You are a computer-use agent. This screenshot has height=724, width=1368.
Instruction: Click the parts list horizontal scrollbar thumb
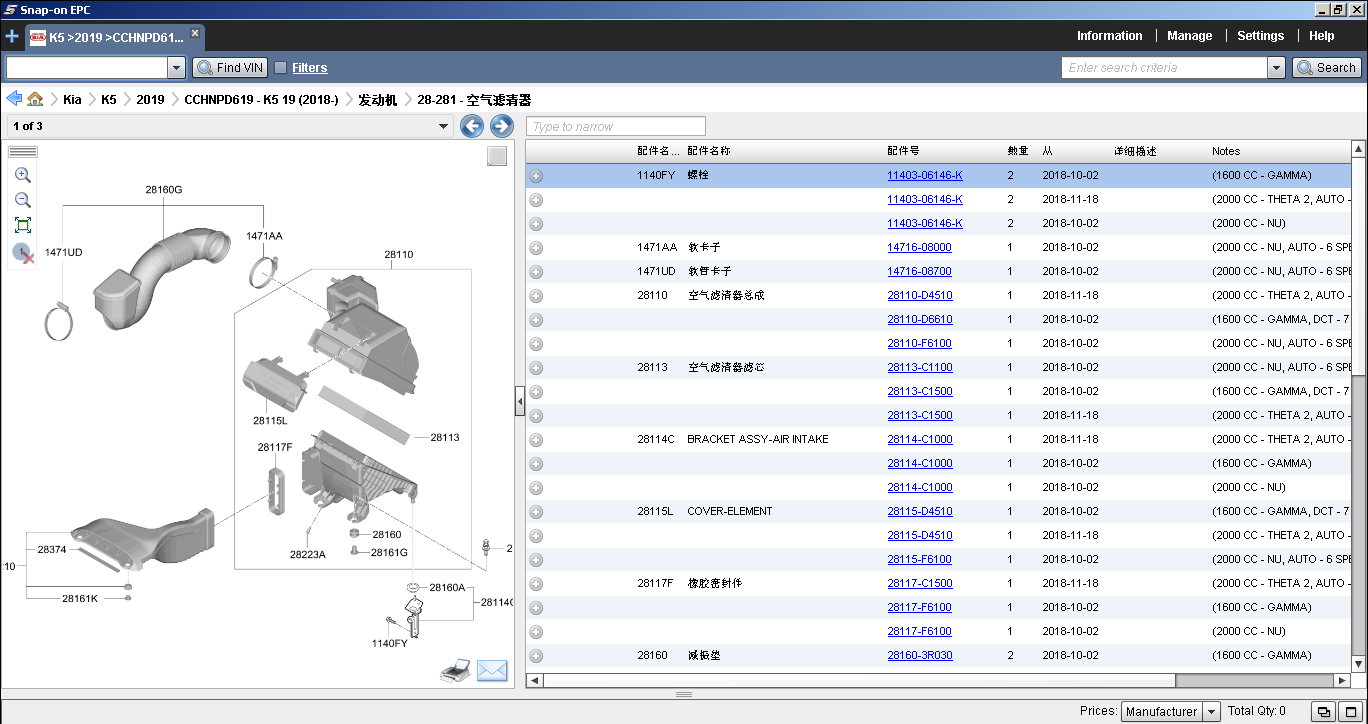click(x=858, y=680)
